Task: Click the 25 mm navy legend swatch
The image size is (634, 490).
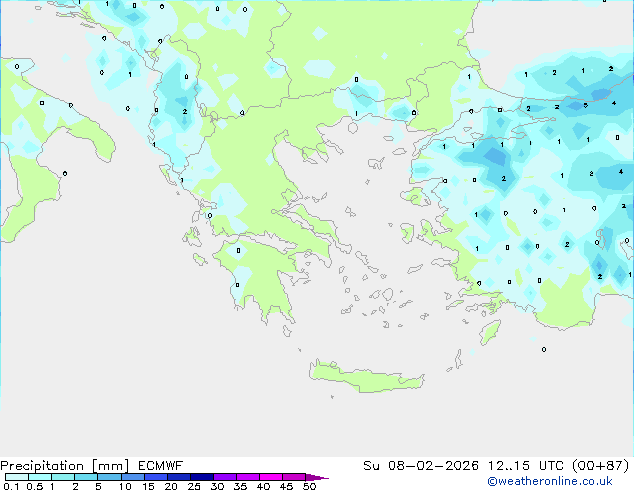Action: click(202, 477)
